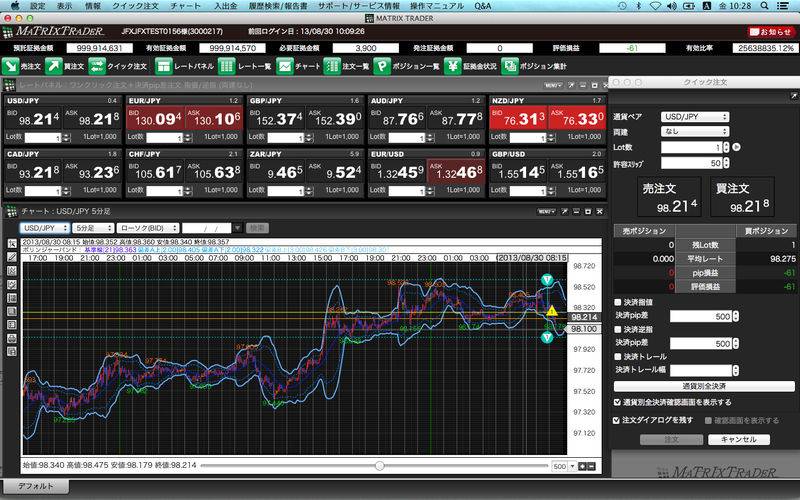Click the 買注文 buy order toolbar icon
The width and height of the screenshot is (800, 500).
pyautogui.click(x=54, y=66)
